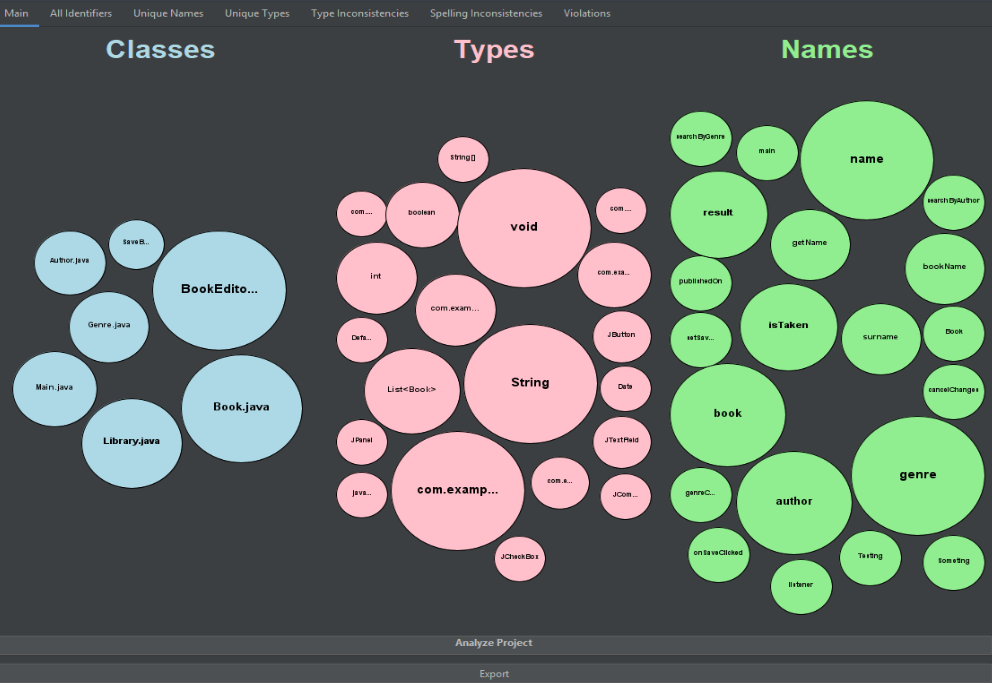
Task: Click the Book.java class bubble
Action: [242, 408]
